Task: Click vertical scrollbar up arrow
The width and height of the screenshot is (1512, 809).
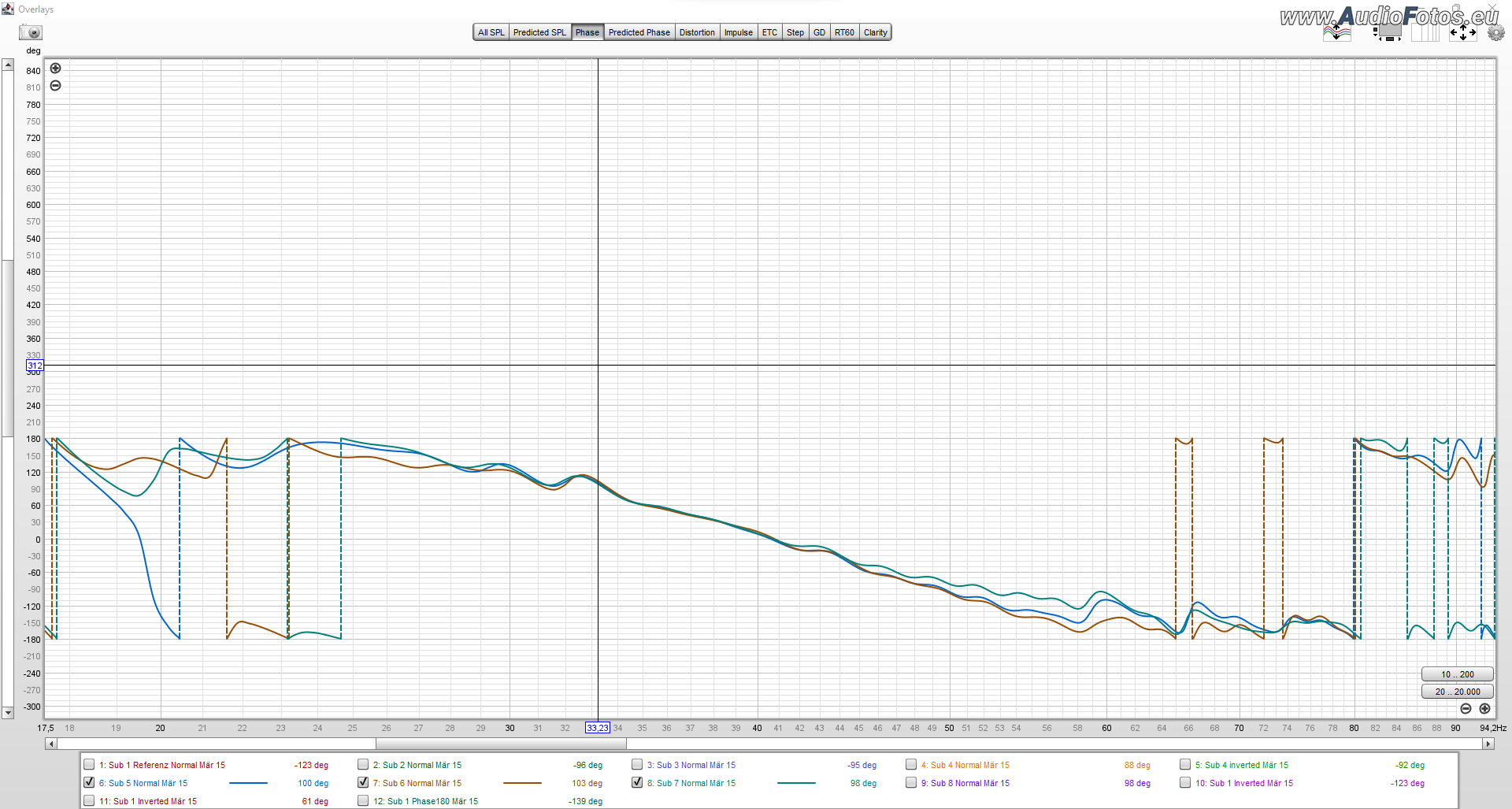Action: pyautogui.click(x=8, y=65)
